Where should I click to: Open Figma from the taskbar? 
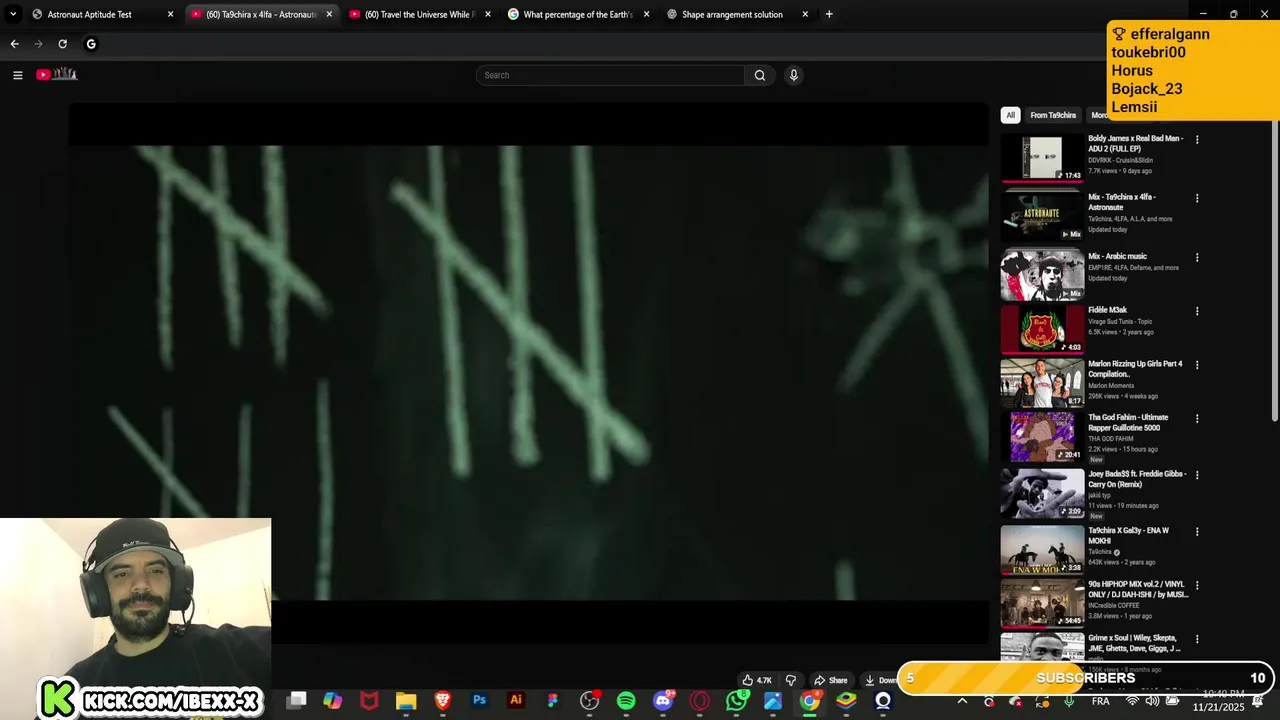click(x=552, y=701)
